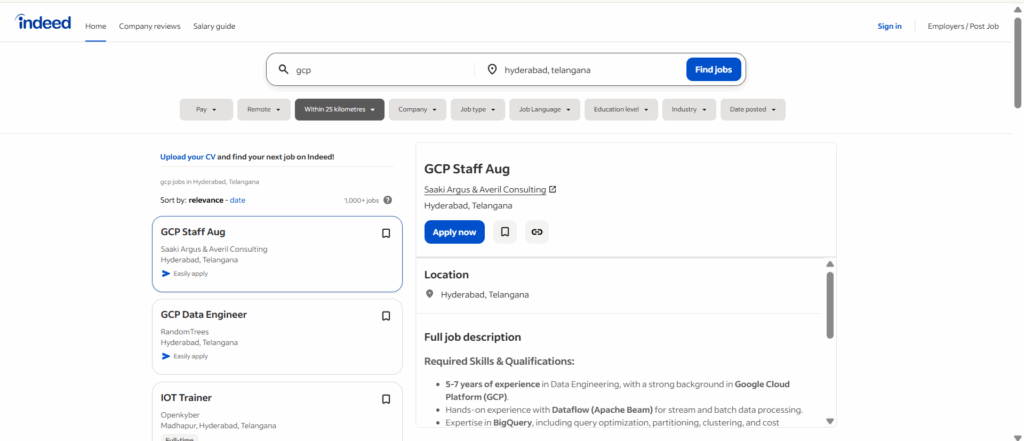This screenshot has width=1024, height=441.
Task: Click the job description scroll up arrow
Action: 830,264
